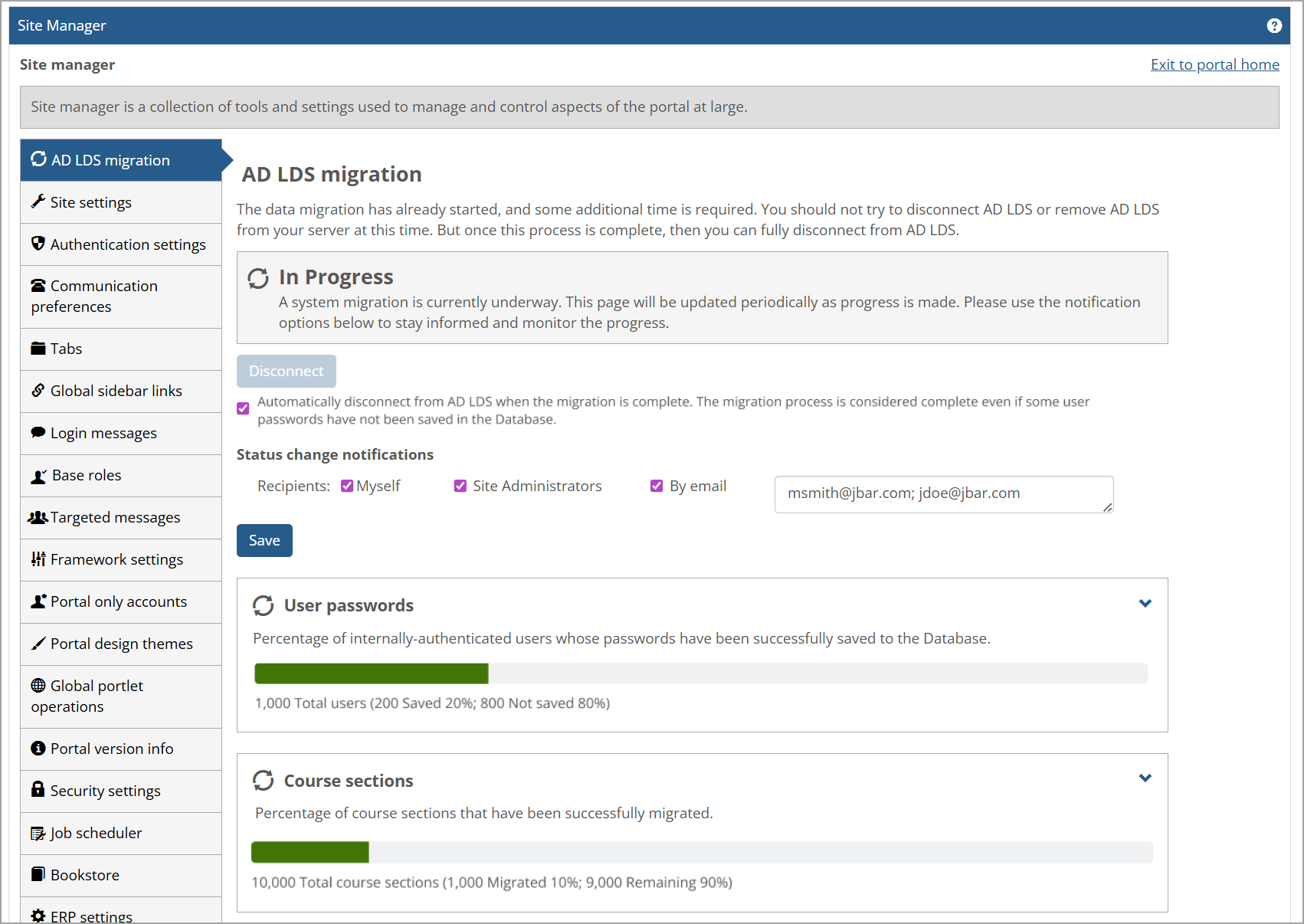1304x924 pixels.
Task: Click the User passwords progress bar
Action: 701,673
